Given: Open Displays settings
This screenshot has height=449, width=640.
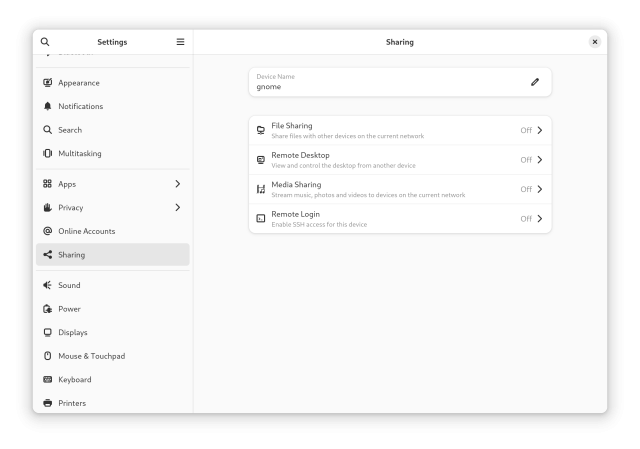Looking at the screenshot, I should click(x=113, y=332).
